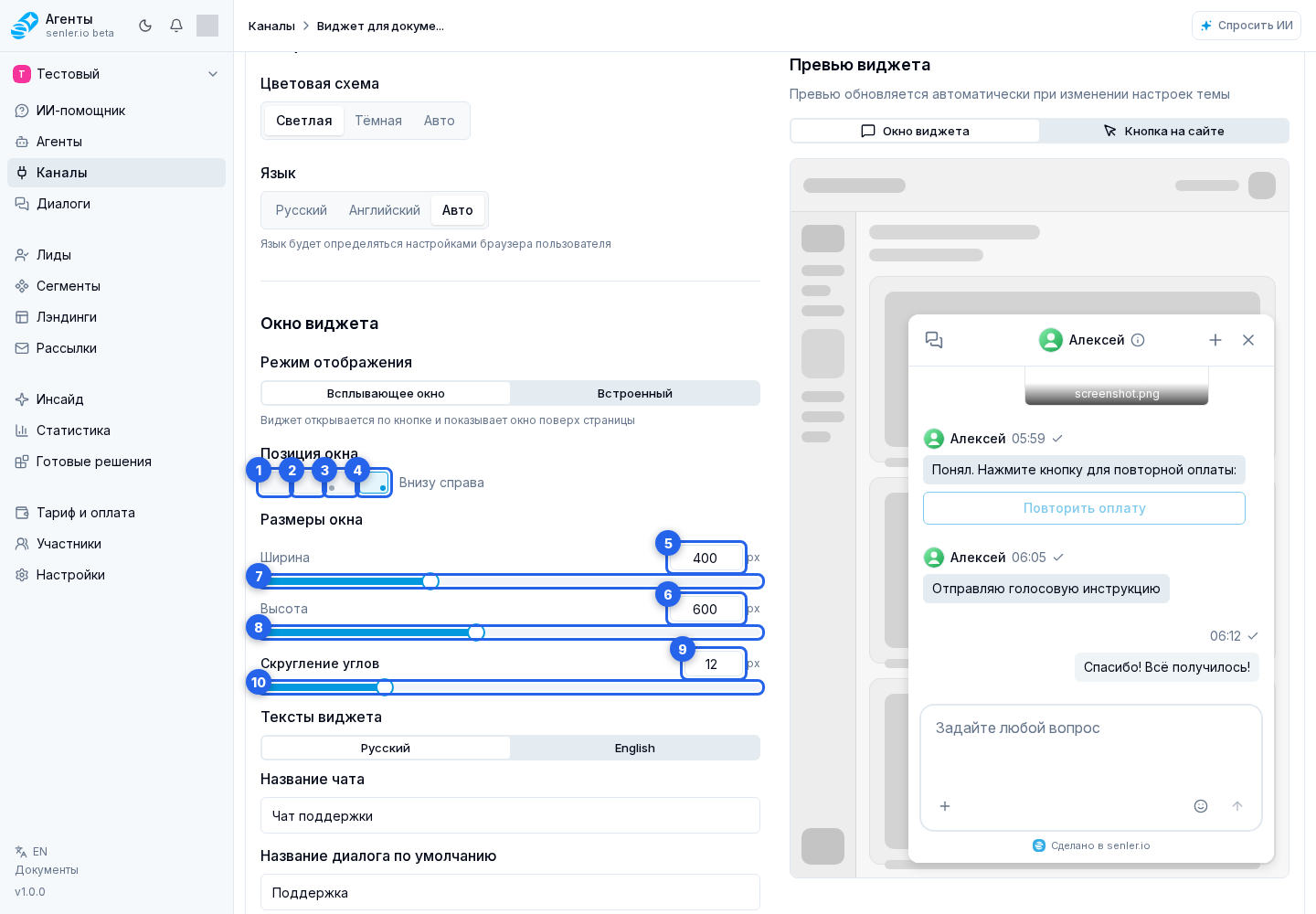Click the chat history icon in widget header

[934, 340]
